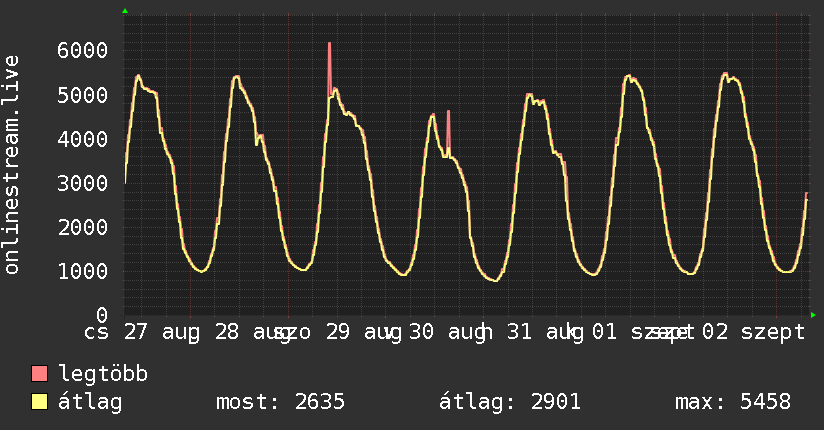
Task: Click the 6000 y-axis label
Action: (x=83, y=51)
